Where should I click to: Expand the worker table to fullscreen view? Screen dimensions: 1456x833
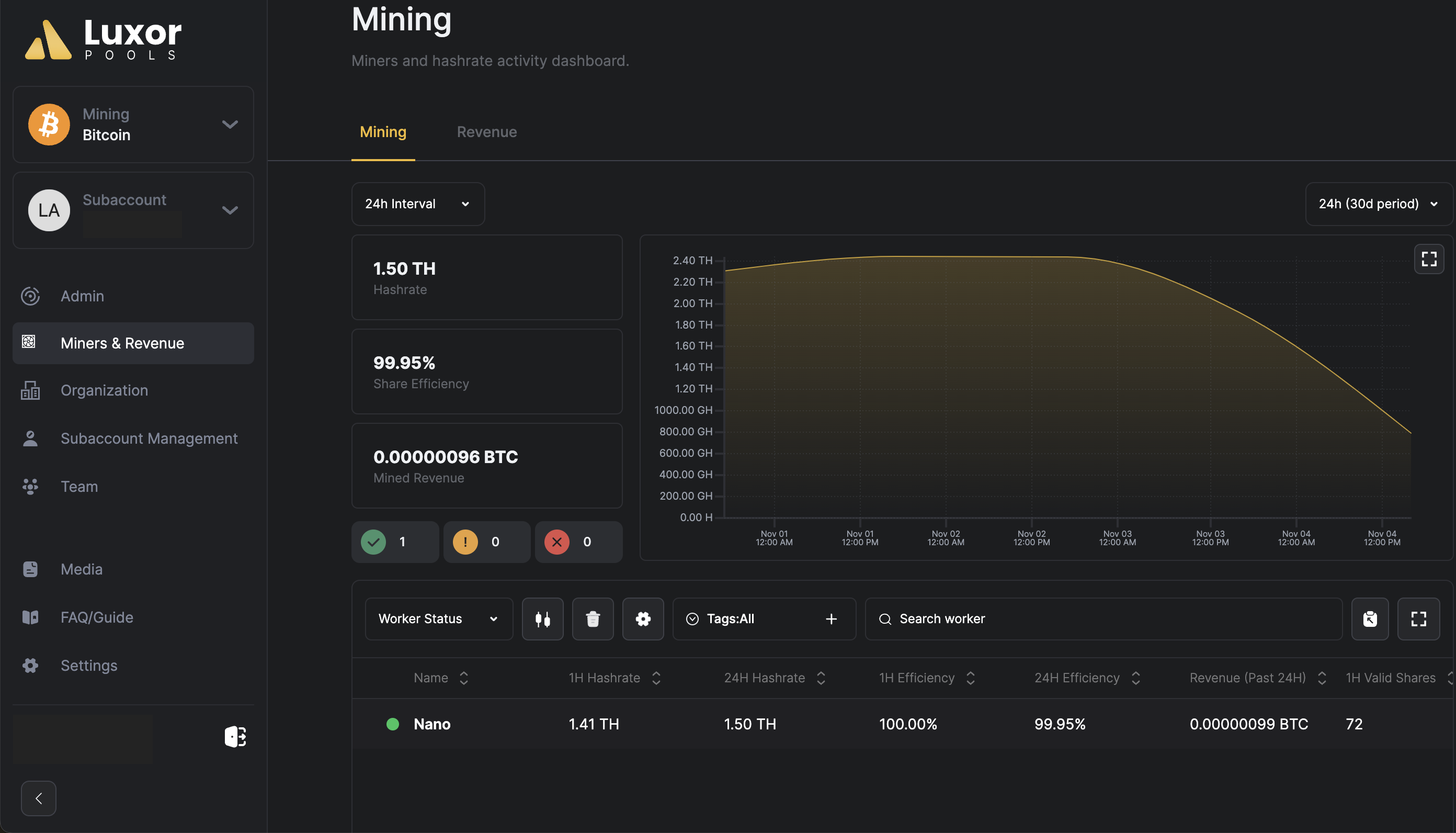coord(1419,618)
